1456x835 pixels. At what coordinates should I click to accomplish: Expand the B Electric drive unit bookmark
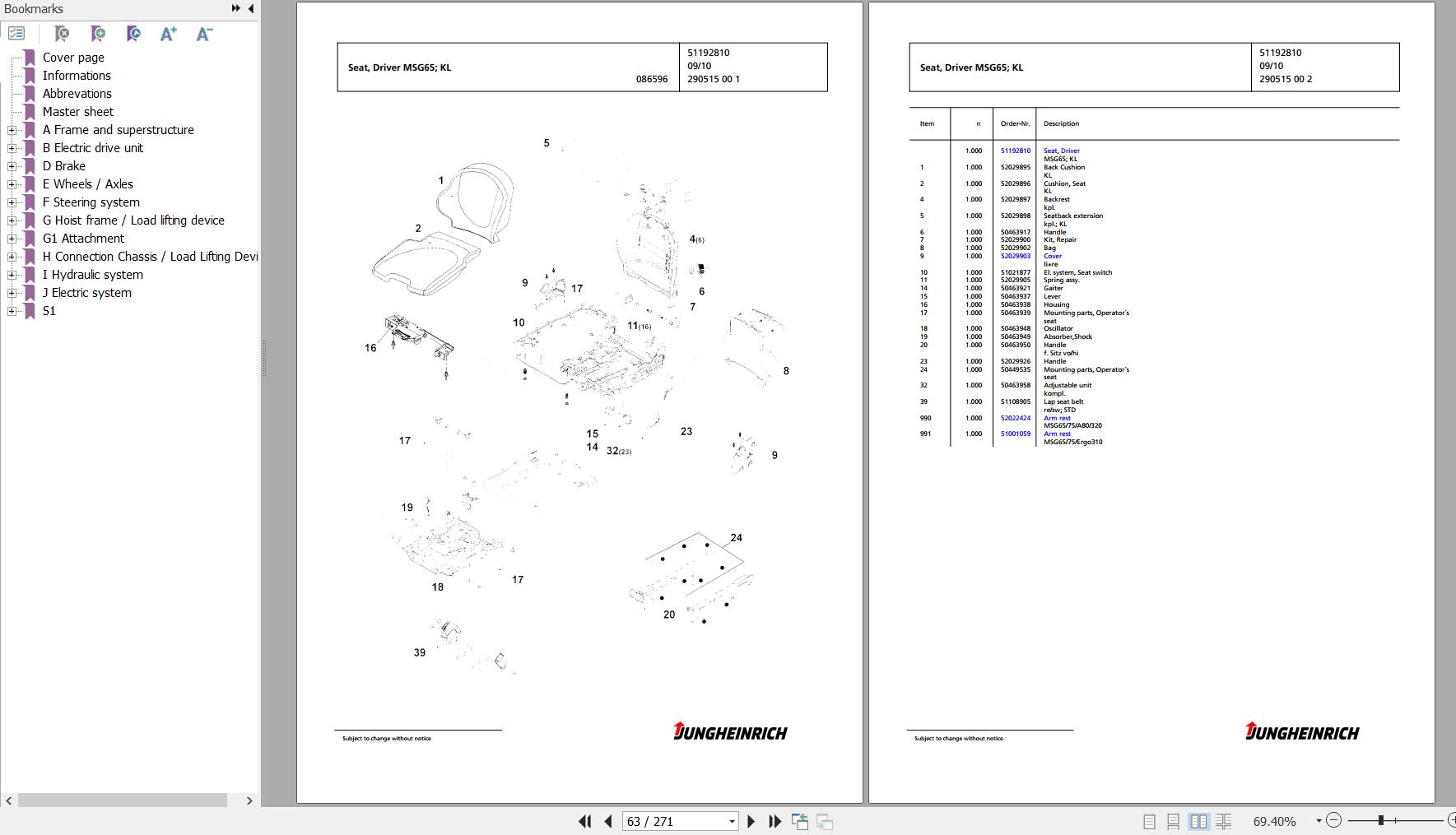(12, 148)
